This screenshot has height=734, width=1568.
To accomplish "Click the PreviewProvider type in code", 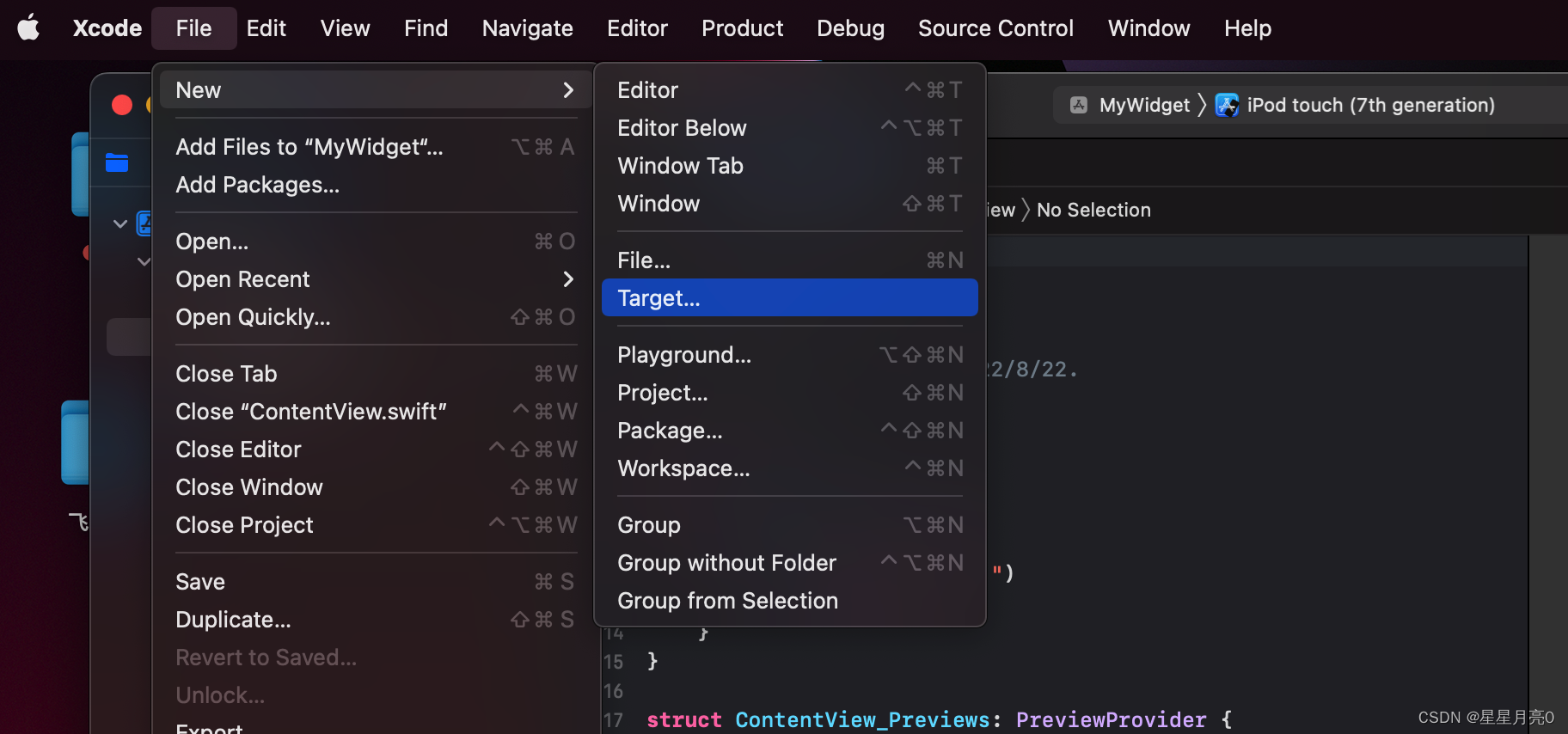I will click(1111, 719).
